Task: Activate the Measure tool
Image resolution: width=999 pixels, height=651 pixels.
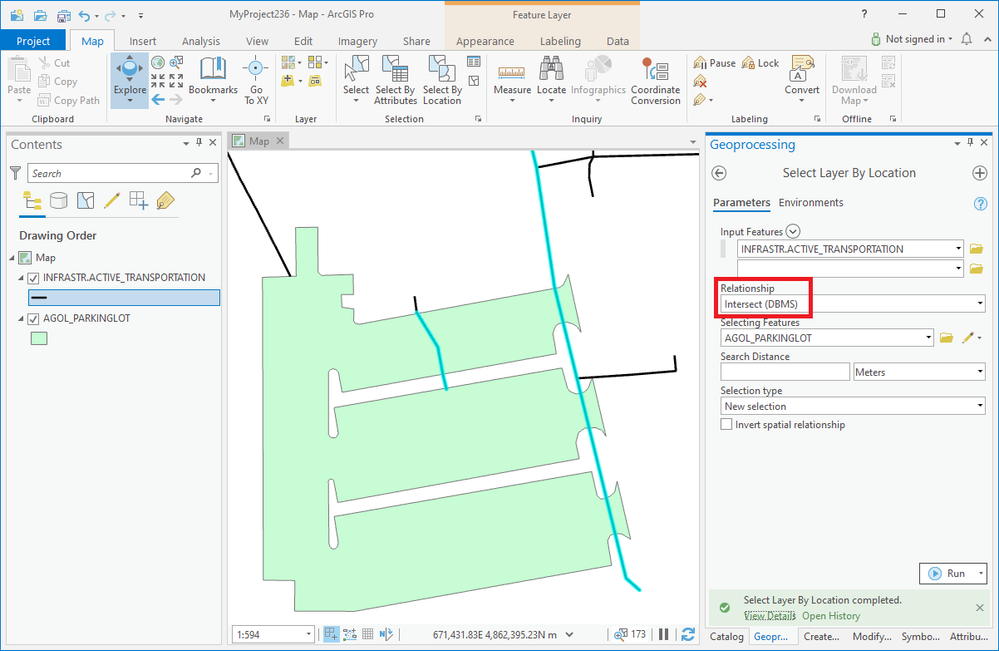Action: tap(512, 80)
